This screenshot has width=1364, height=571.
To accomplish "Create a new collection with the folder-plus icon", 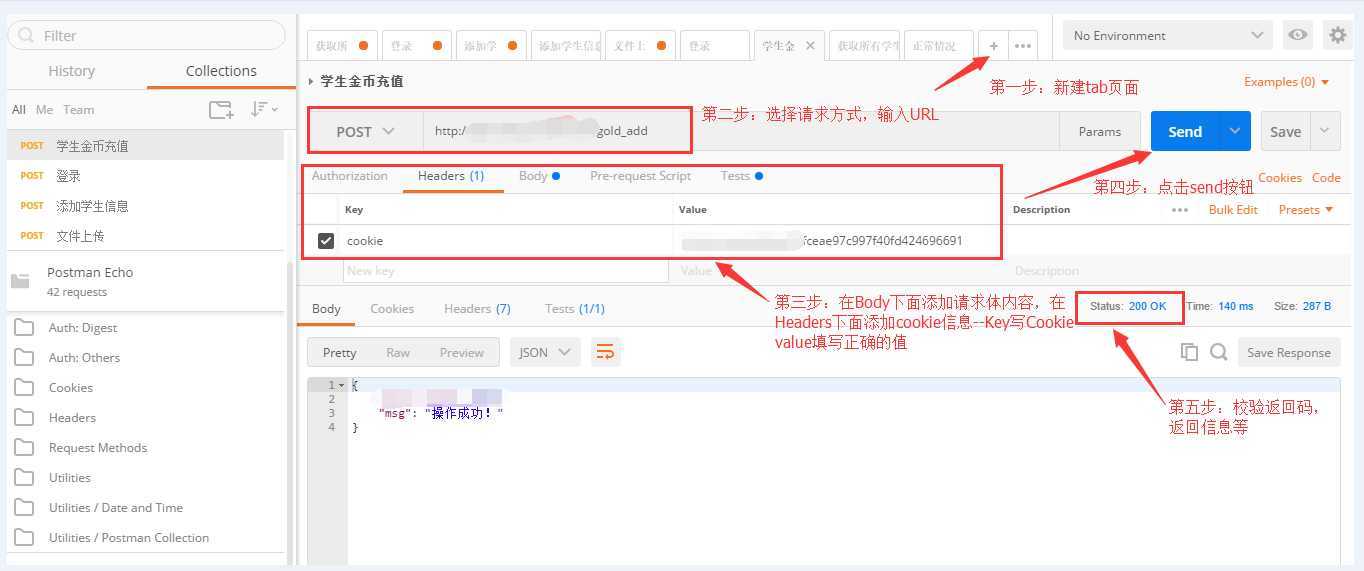I will (x=221, y=110).
